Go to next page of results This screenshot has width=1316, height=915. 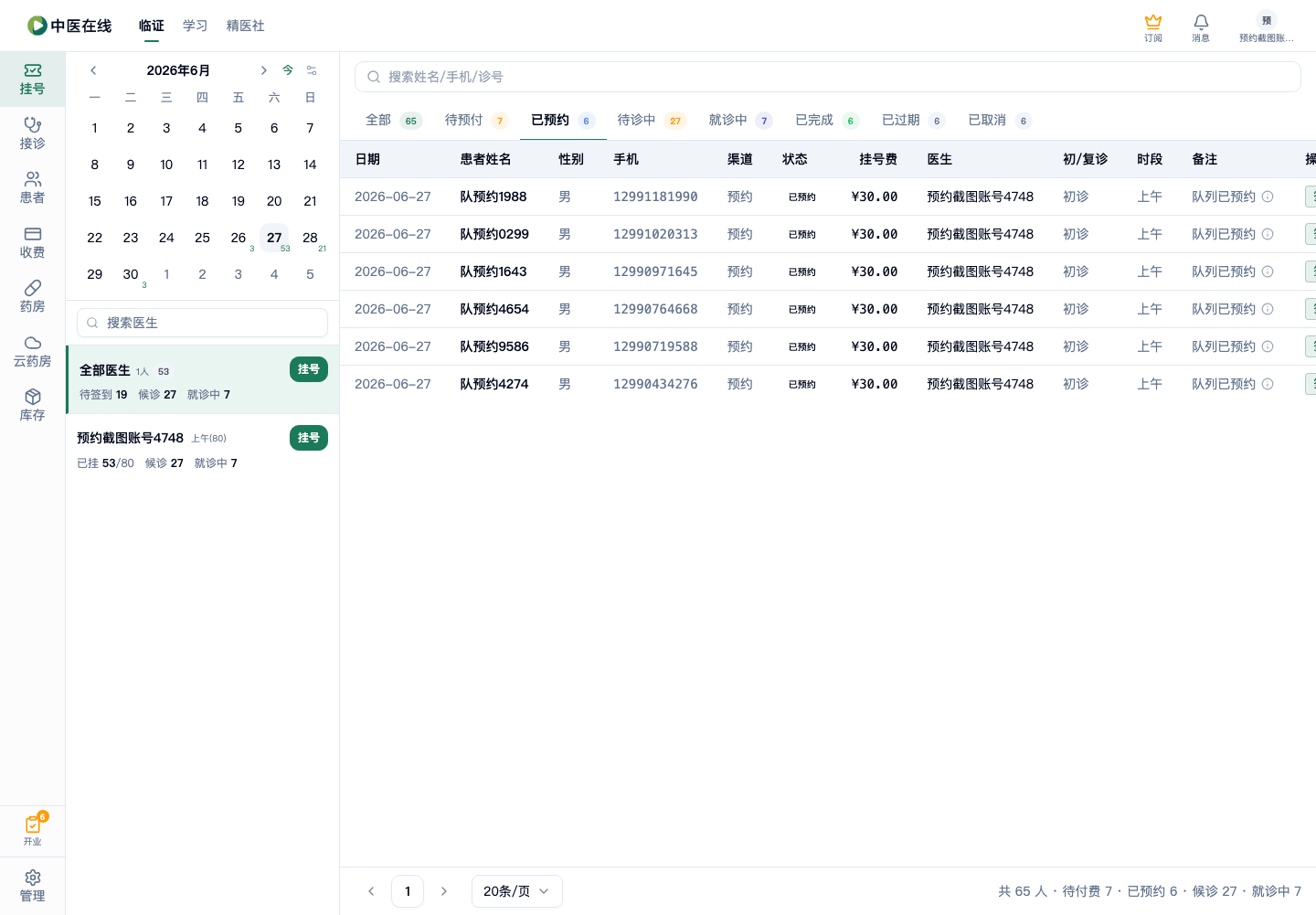444,891
